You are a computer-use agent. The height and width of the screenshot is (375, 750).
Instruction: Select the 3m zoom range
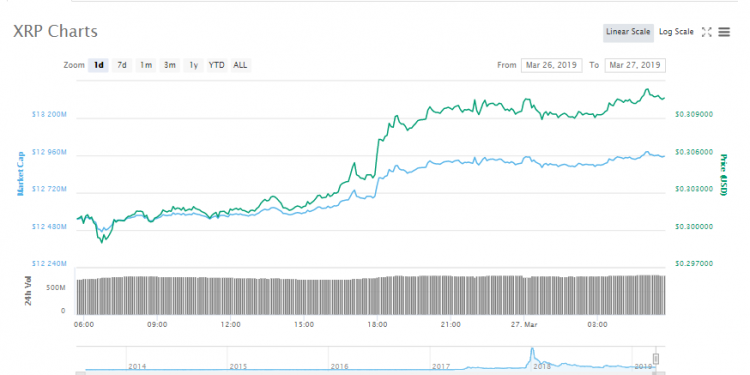tap(169, 65)
